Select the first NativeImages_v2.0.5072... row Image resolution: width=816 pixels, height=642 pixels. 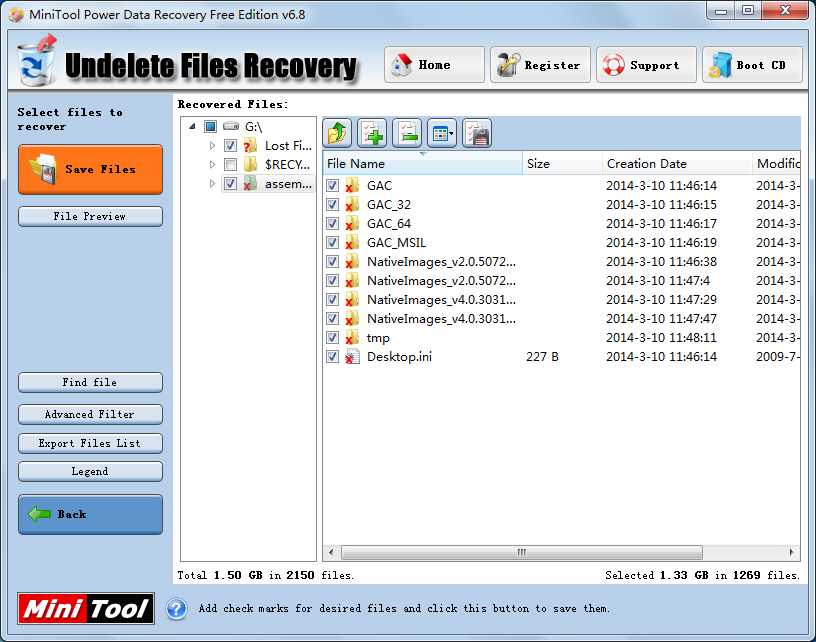coord(562,262)
